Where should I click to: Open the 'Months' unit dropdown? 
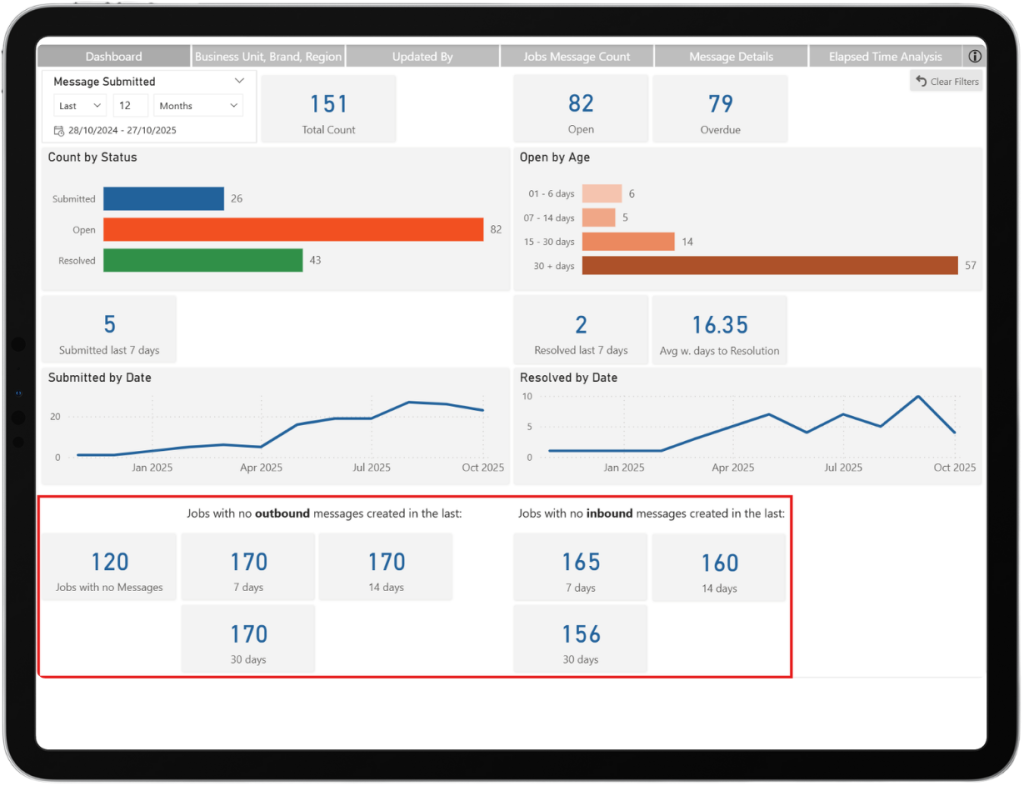[198, 106]
